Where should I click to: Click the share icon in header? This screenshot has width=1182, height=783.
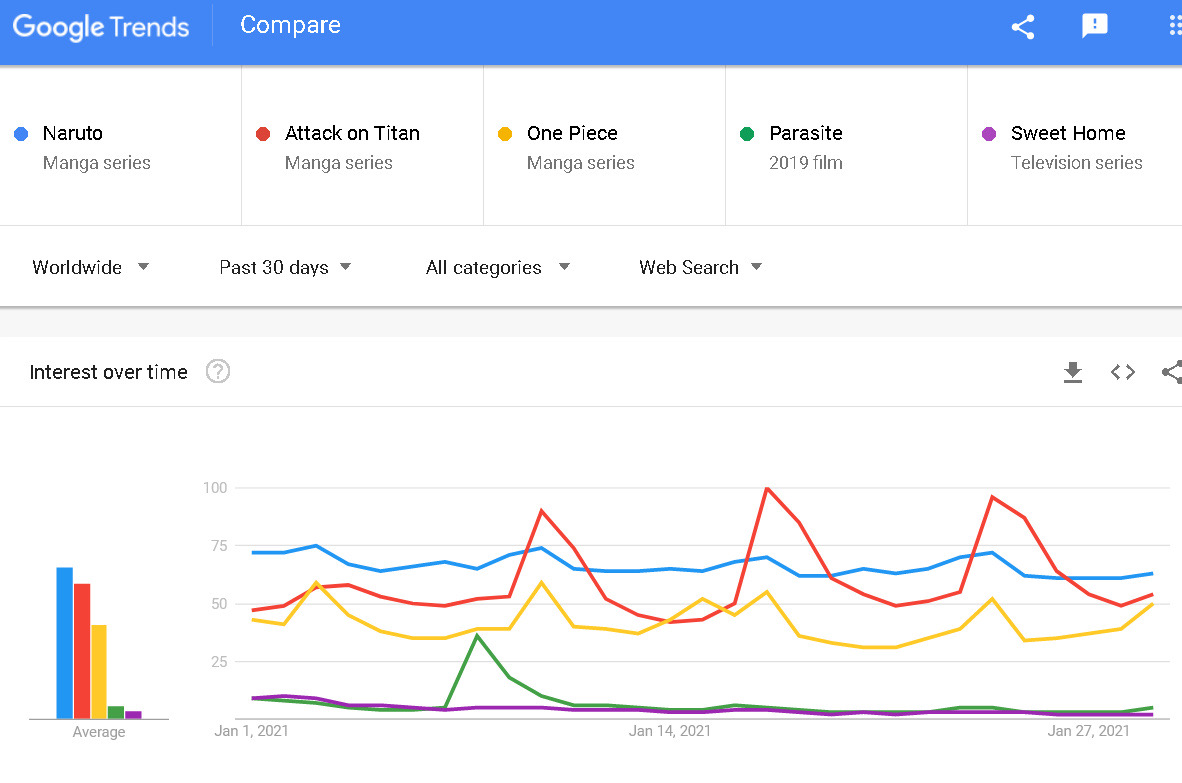pos(1022,27)
